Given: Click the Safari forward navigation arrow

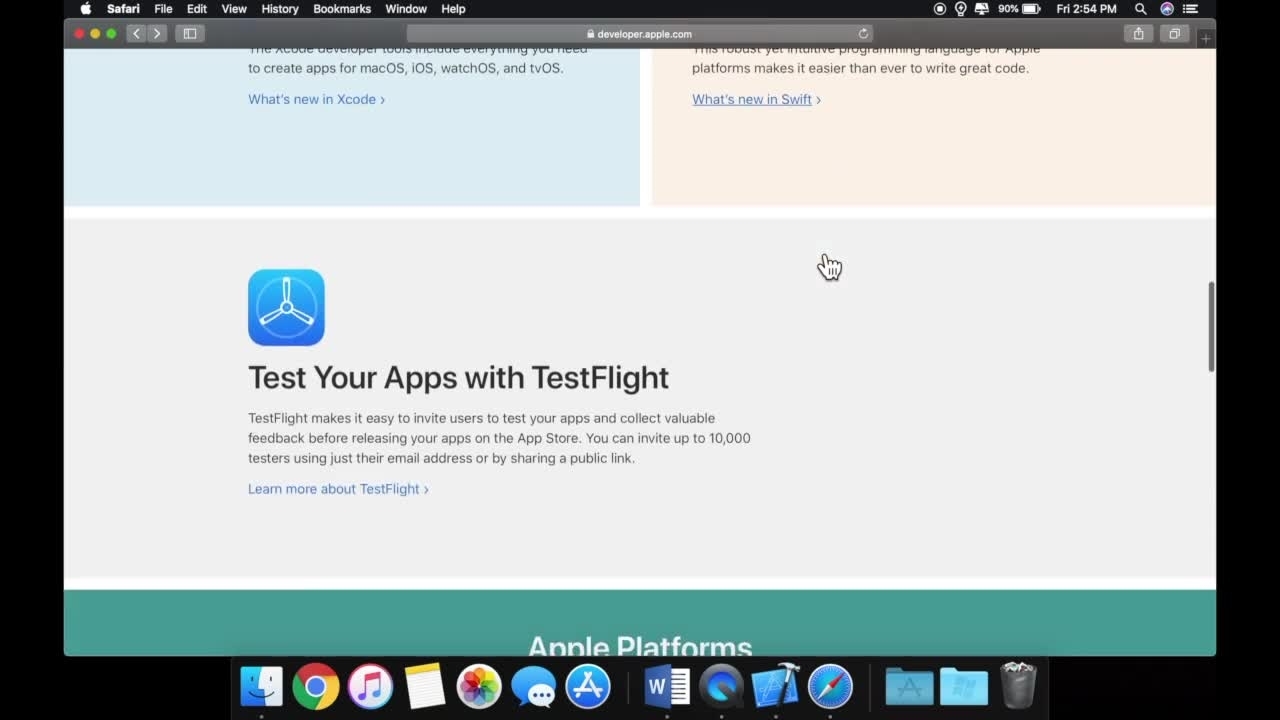Looking at the screenshot, I should (157, 34).
